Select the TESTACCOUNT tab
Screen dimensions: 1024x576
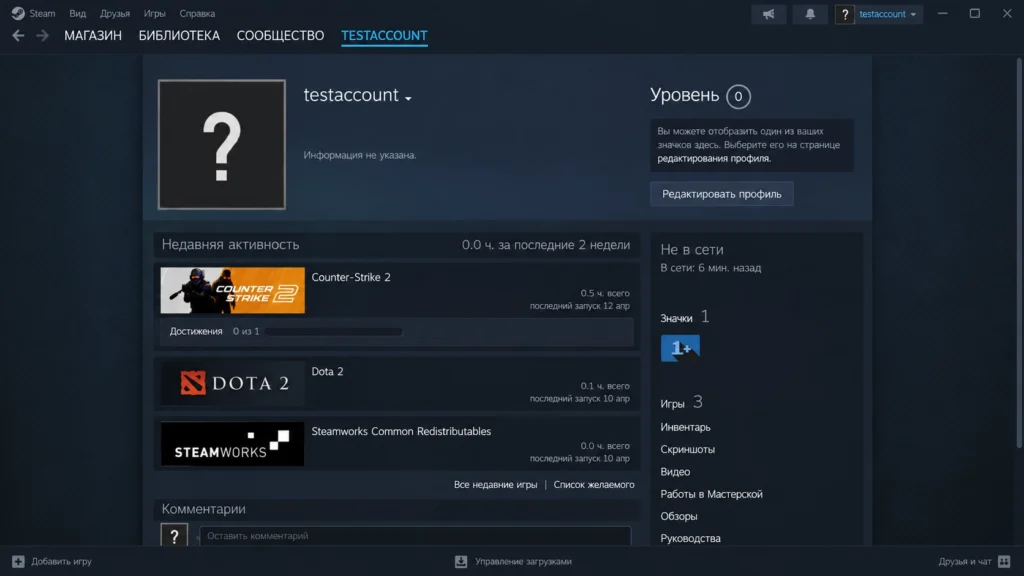tap(384, 36)
